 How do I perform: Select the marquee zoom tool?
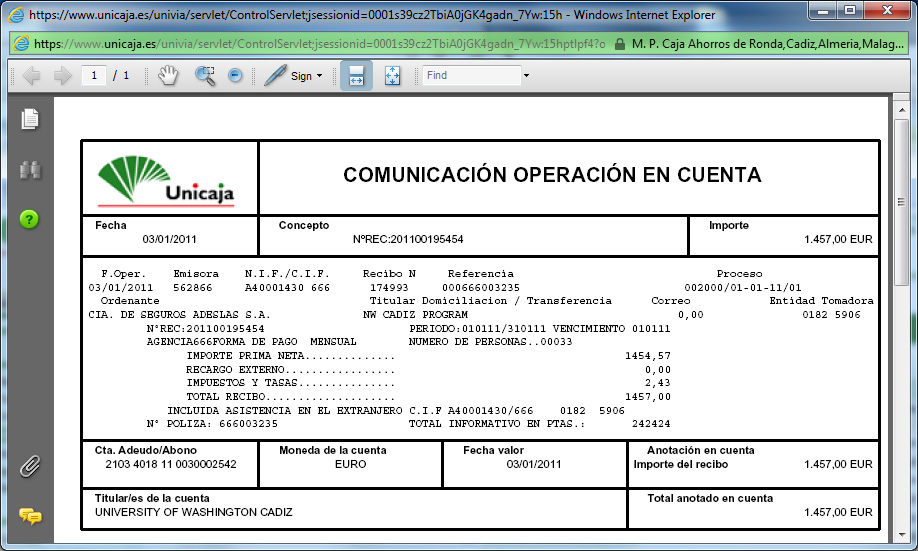[205, 76]
